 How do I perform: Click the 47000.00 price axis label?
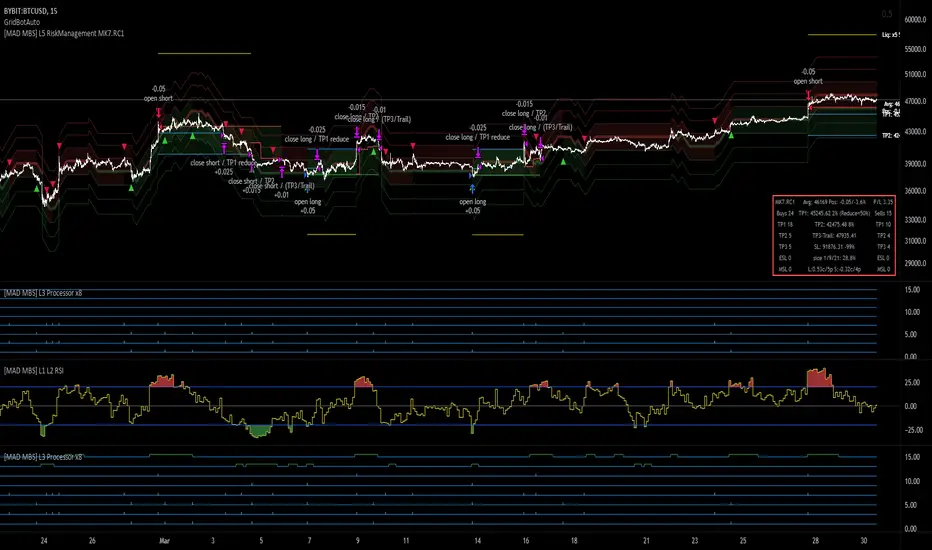pos(915,102)
